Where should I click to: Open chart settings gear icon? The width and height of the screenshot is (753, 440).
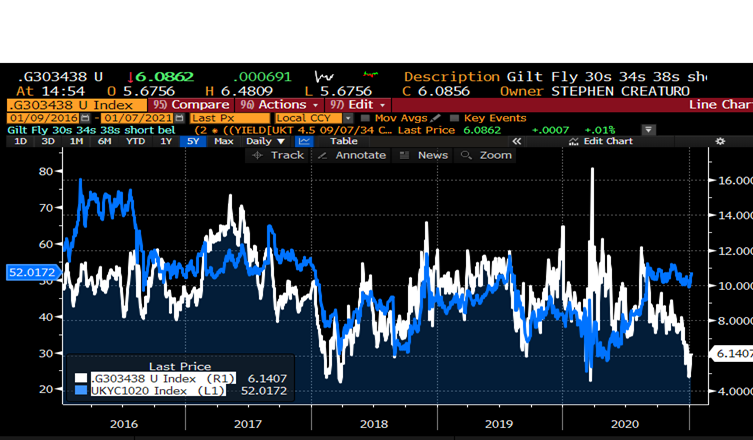click(720, 141)
